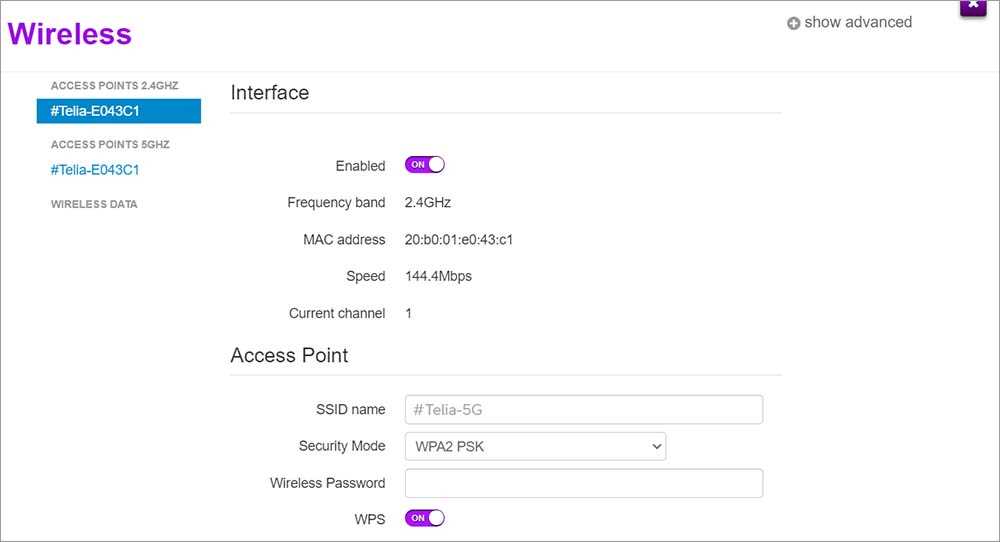
Task: Select the 2.4GHz access point #Telia-E043C1
Action: click(x=119, y=111)
